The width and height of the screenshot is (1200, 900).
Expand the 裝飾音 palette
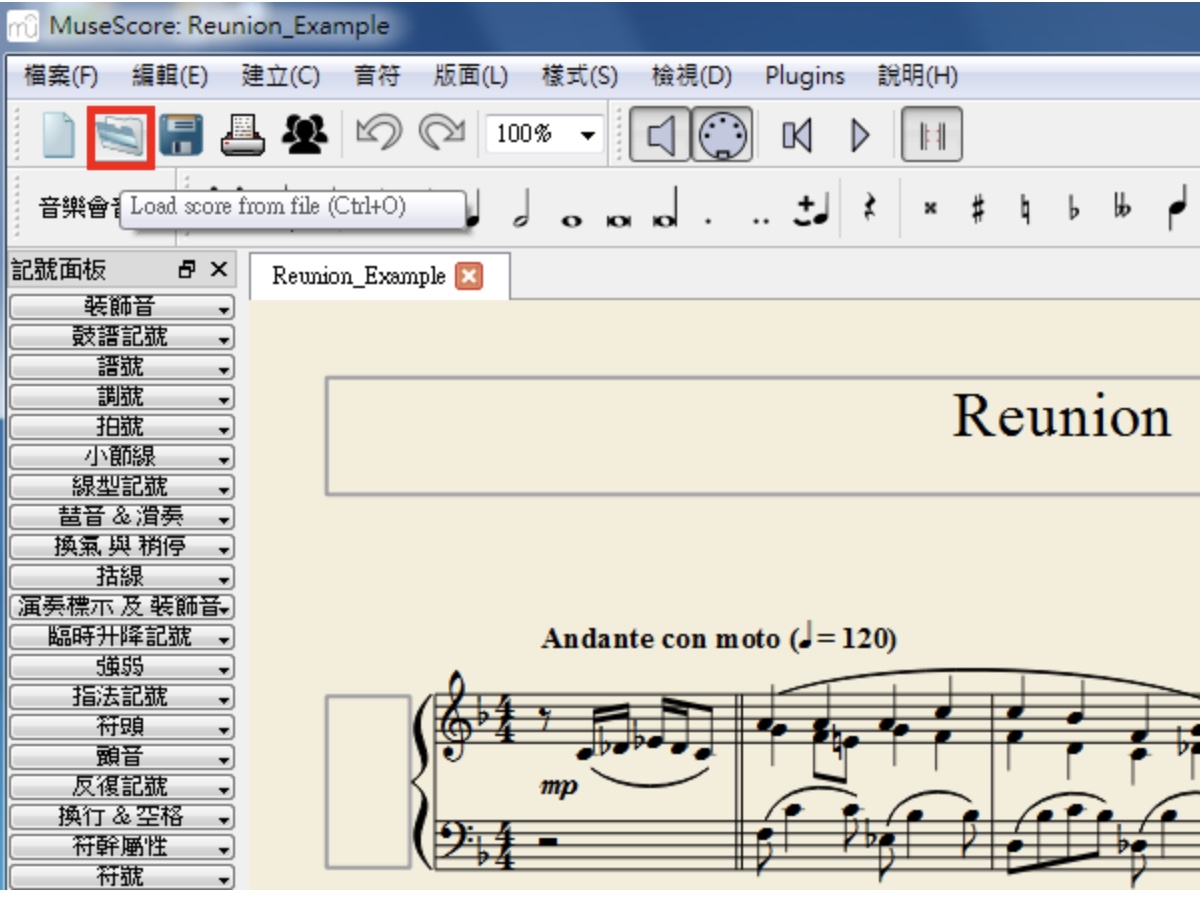click(x=121, y=307)
